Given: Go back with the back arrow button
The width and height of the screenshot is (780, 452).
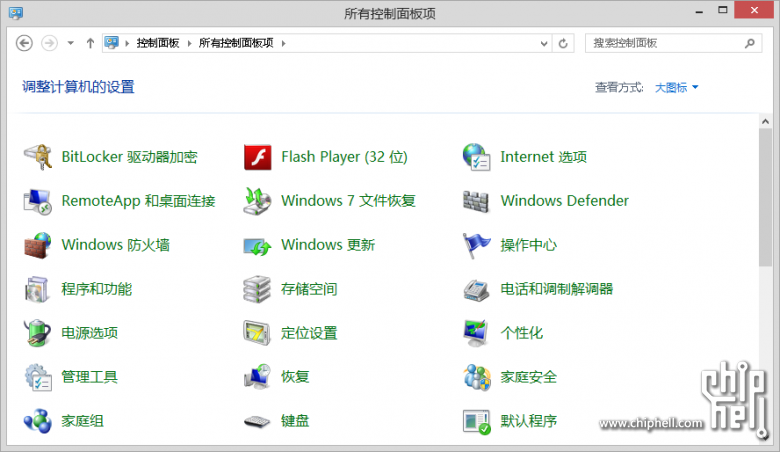Looking at the screenshot, I should [x=24, y=43].
